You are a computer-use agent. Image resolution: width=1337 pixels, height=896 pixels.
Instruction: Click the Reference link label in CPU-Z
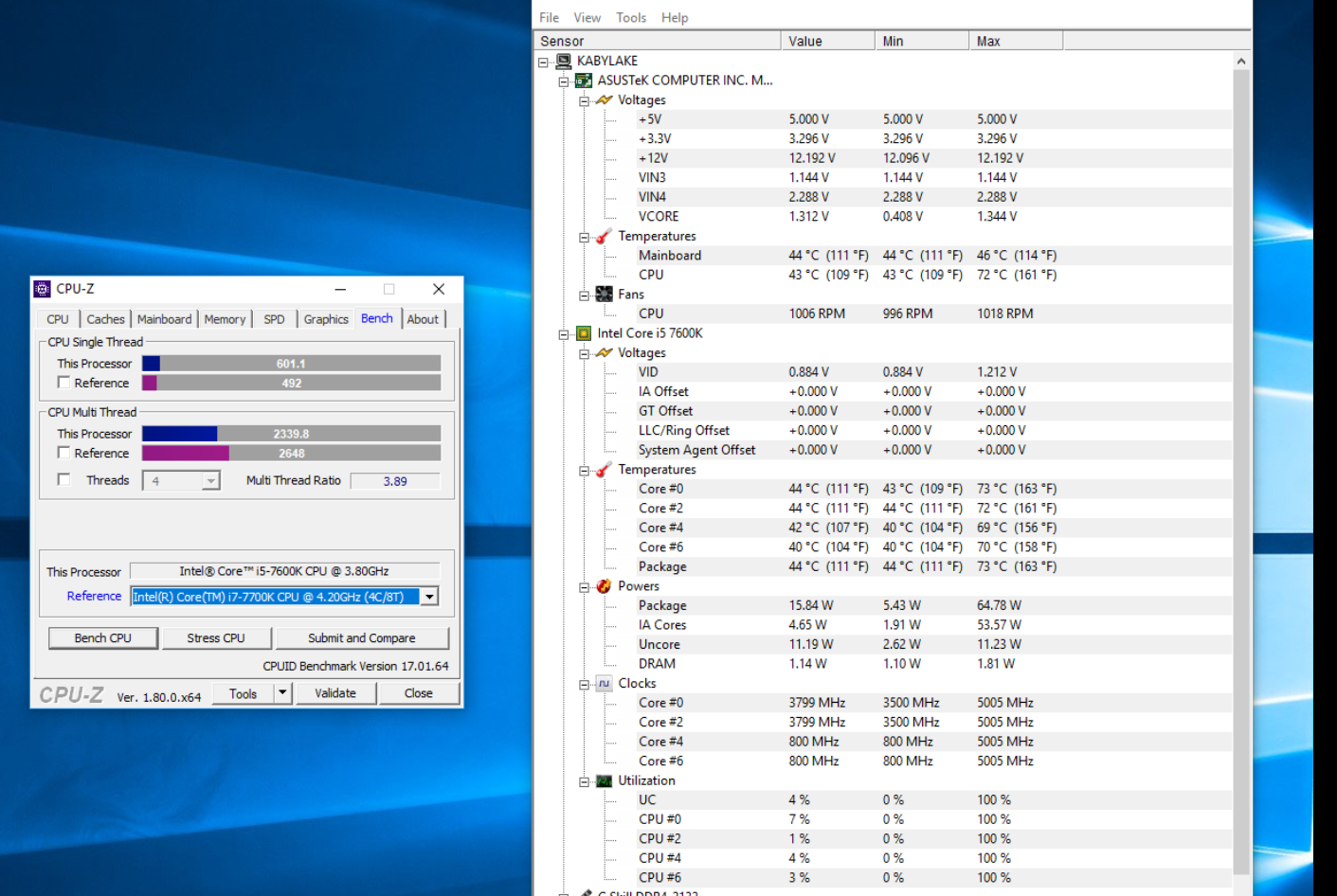pyautogui.click(x=94, y=596)
